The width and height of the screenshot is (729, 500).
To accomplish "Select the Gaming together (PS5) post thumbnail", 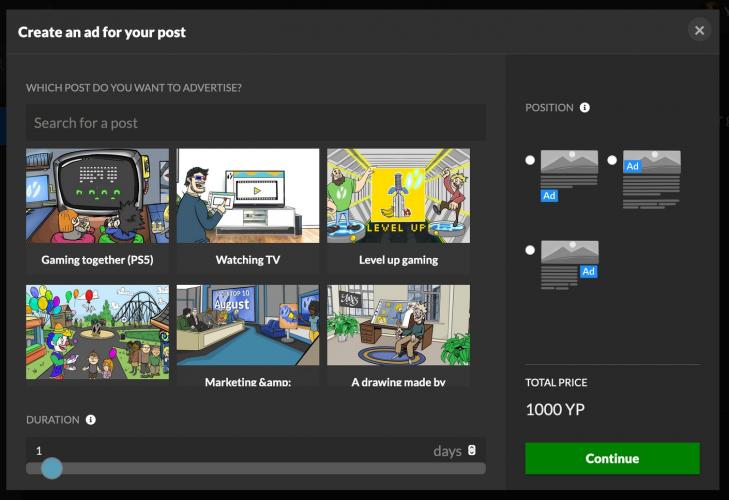I will (97, 196).
